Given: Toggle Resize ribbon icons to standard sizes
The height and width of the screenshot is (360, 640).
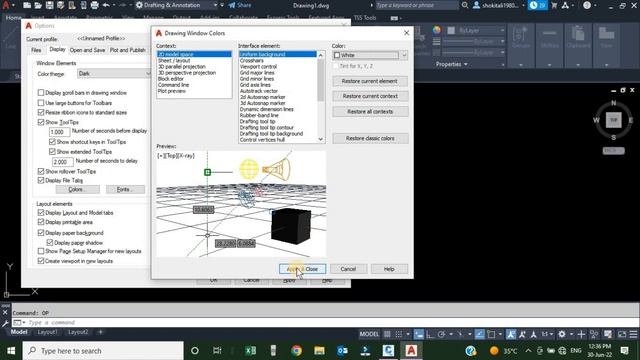Looking at the screenshot, I should (41, 112).
